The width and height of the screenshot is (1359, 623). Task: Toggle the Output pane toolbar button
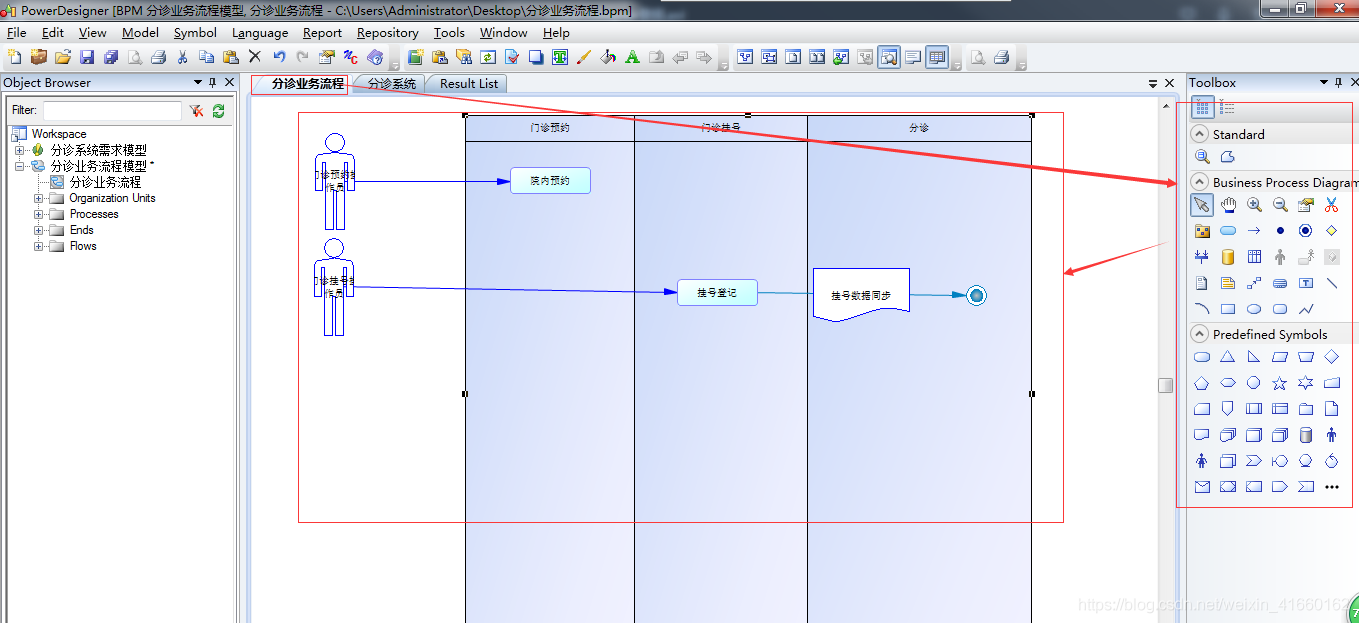point(913,57)
